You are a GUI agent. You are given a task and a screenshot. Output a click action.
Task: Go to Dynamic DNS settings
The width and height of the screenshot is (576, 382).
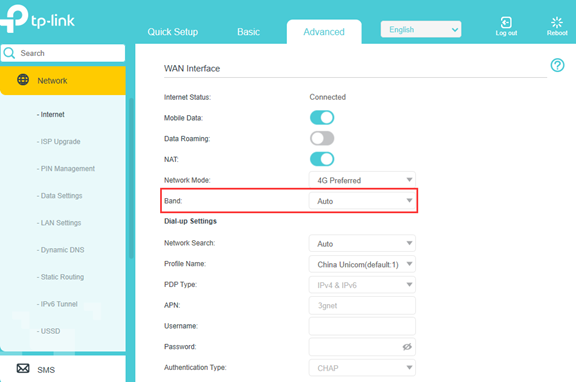click(x=61, y=250)
